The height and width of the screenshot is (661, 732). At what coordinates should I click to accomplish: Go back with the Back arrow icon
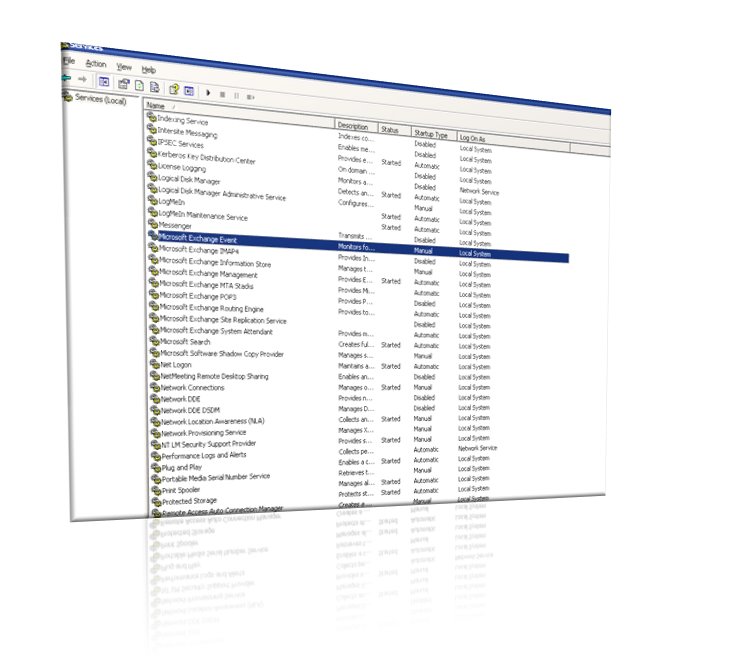coord(66,77)
